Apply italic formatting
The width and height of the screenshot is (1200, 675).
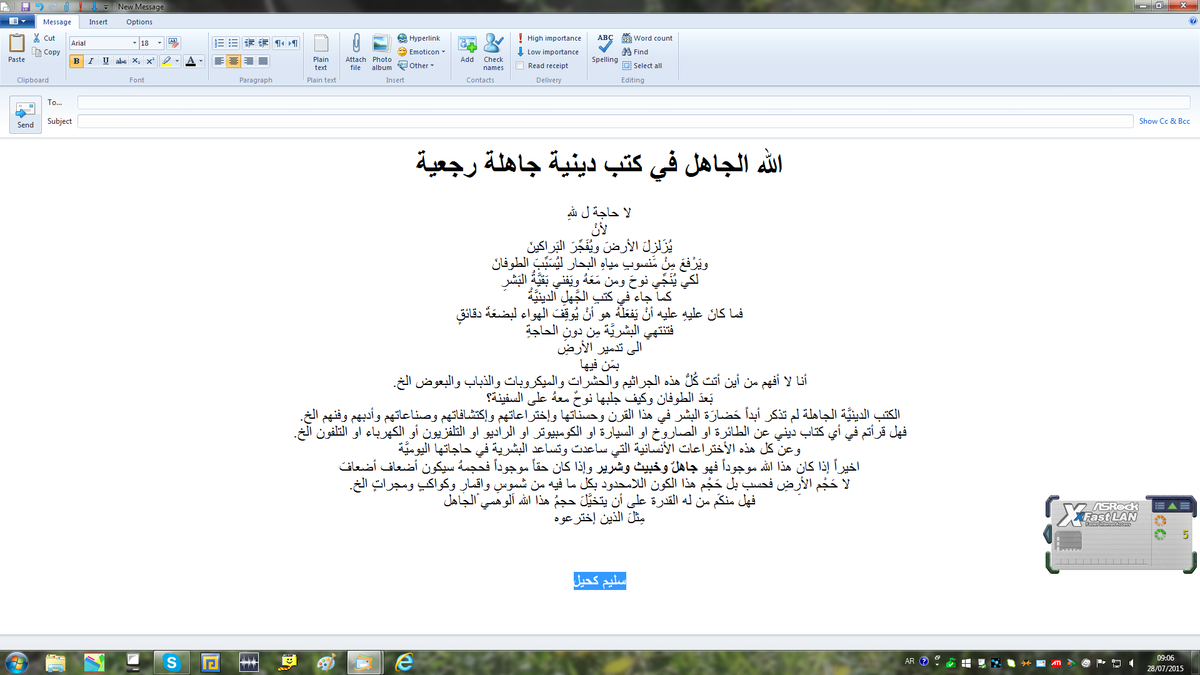tap(90, 61)
